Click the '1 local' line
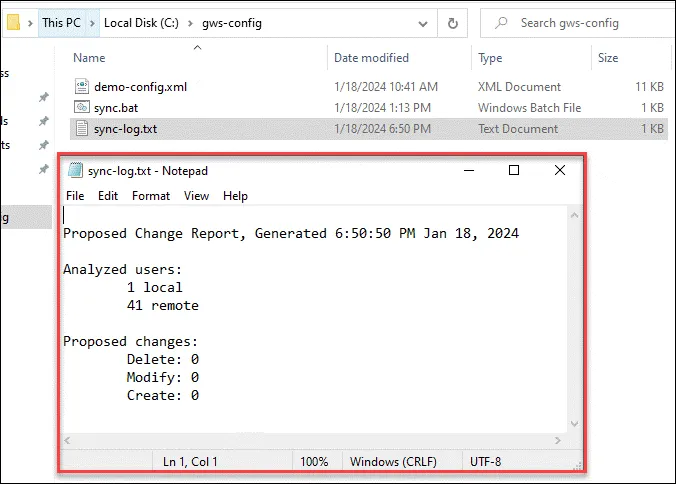Viewport: 676px width, 484px height. pos(154,287)
